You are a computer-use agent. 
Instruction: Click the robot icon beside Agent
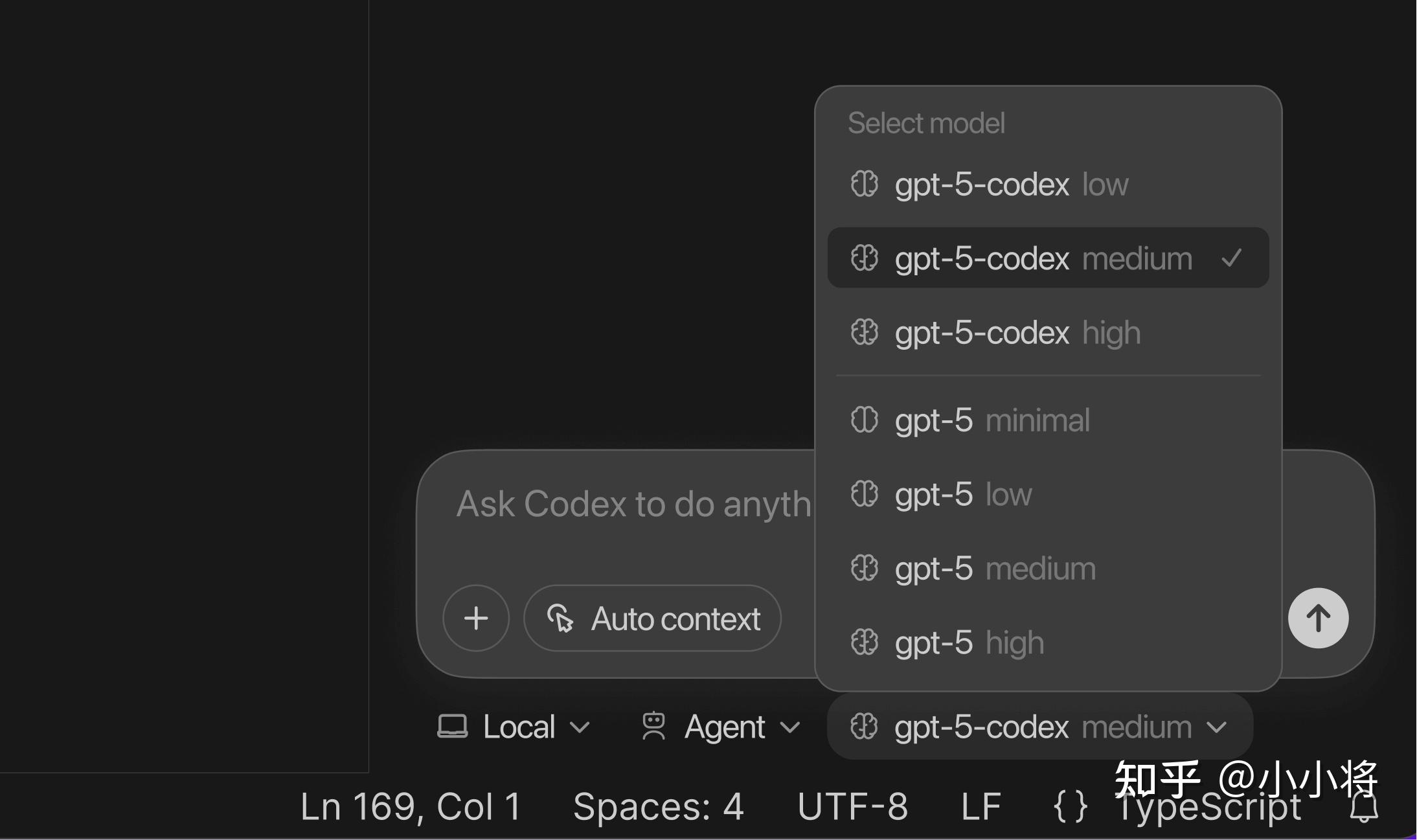tap(653, 726)
